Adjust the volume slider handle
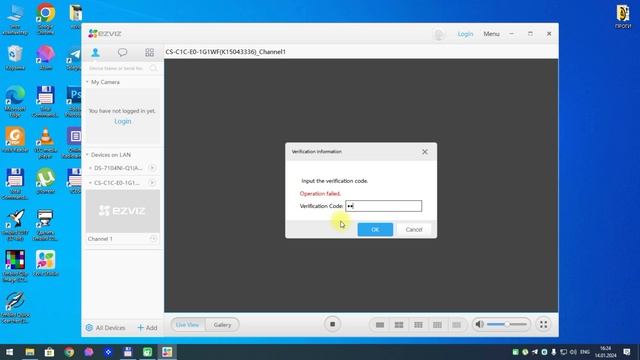Image resolution: width=640 pixels, height=360 pixels. tap(507, 324)
